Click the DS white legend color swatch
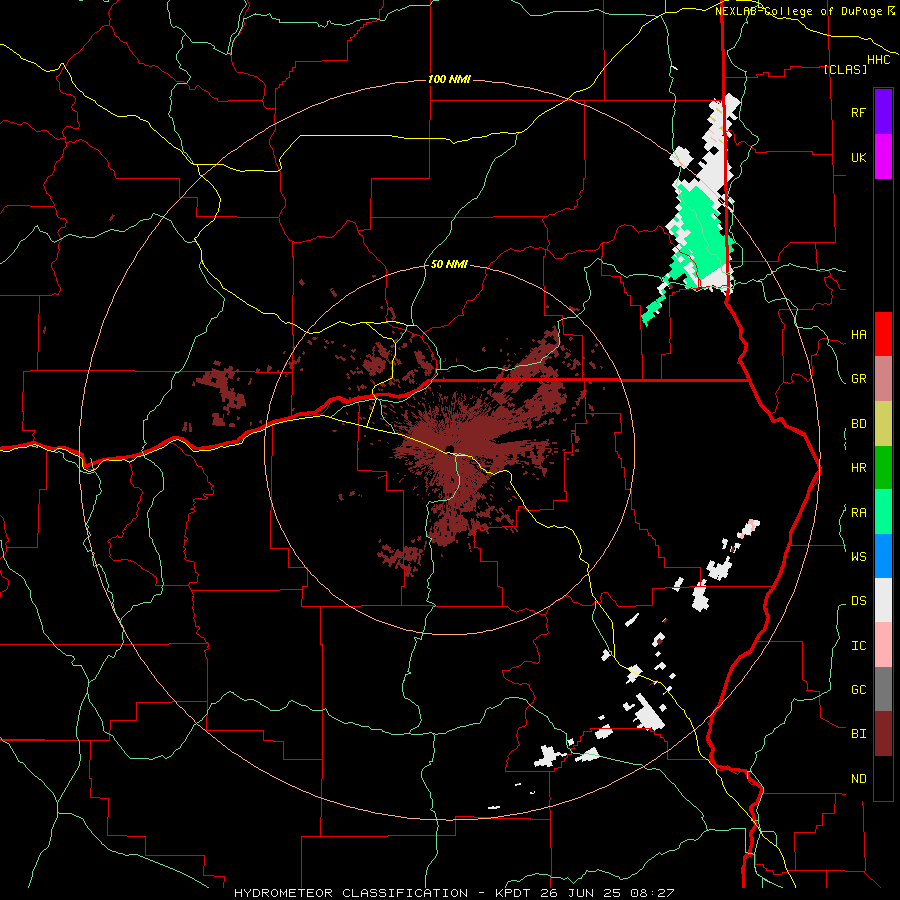The width and height of the screenshot is (900, 900). point(883,600)
